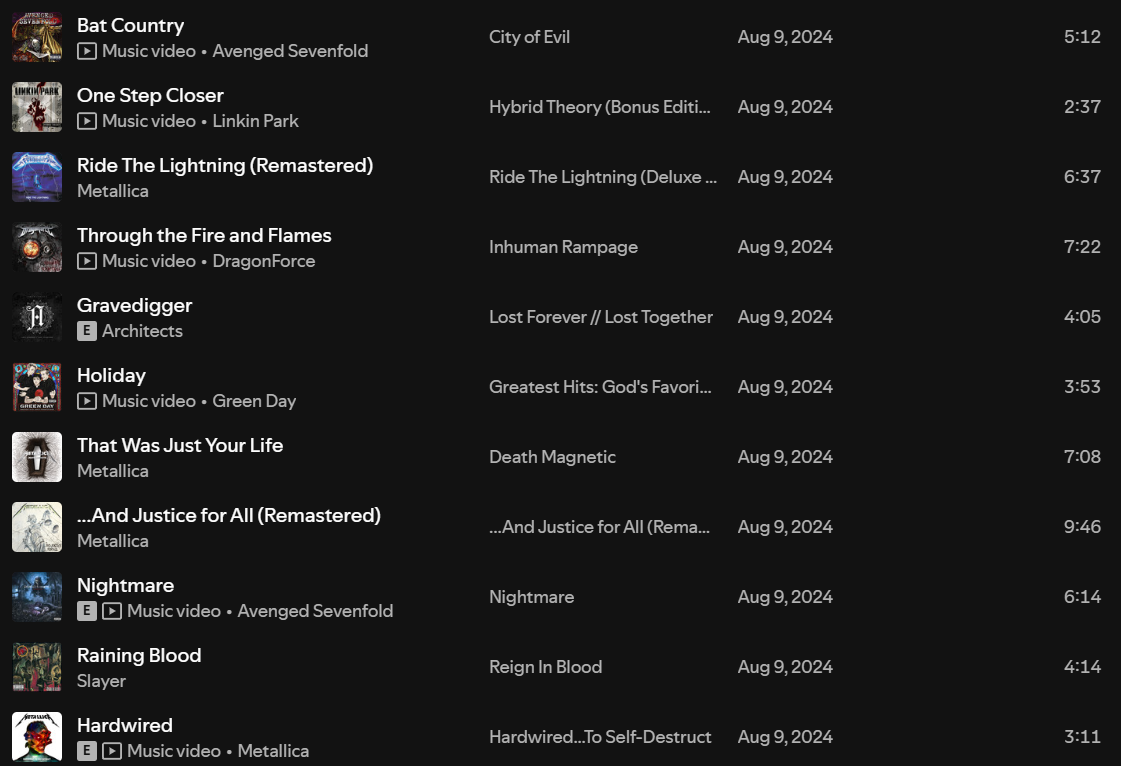The width and height of the screenshot is (1121, 766).
Task: Click the Raining Blood song title
Action: coord(139,655)
